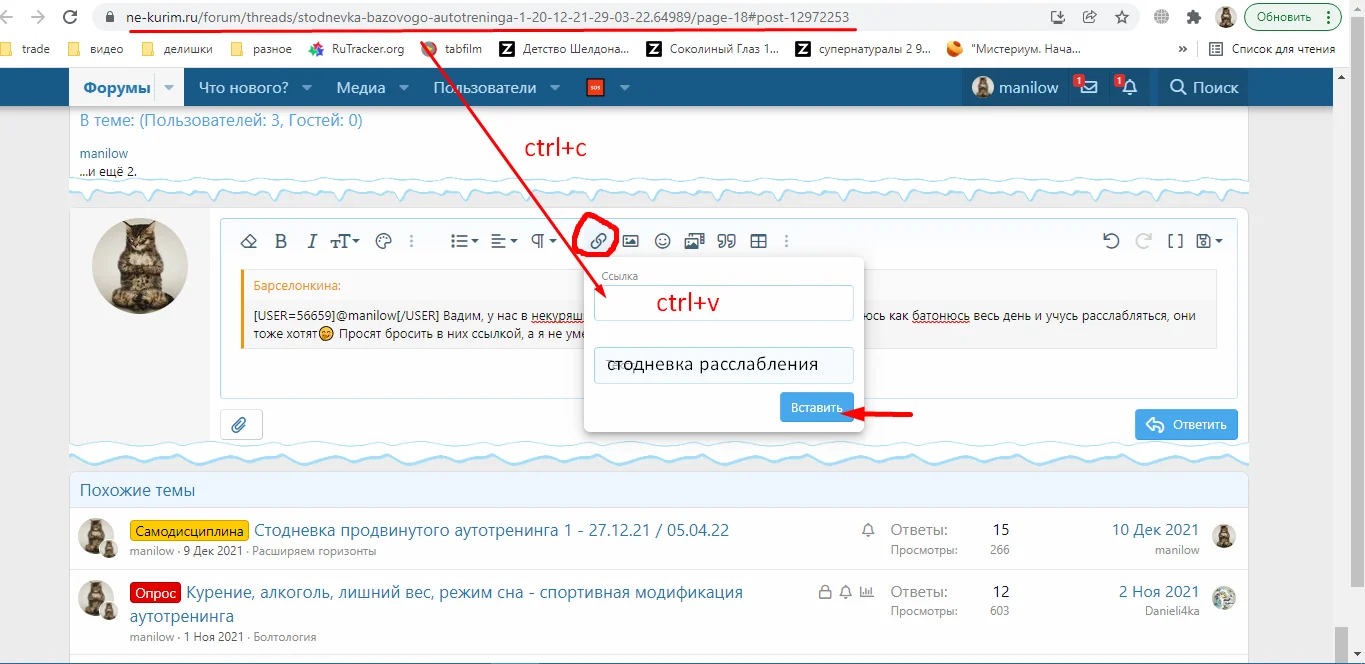The width and height of the screenshot is (1365, 664).
Task: Redo the editor action
Action: point(1144,241)
